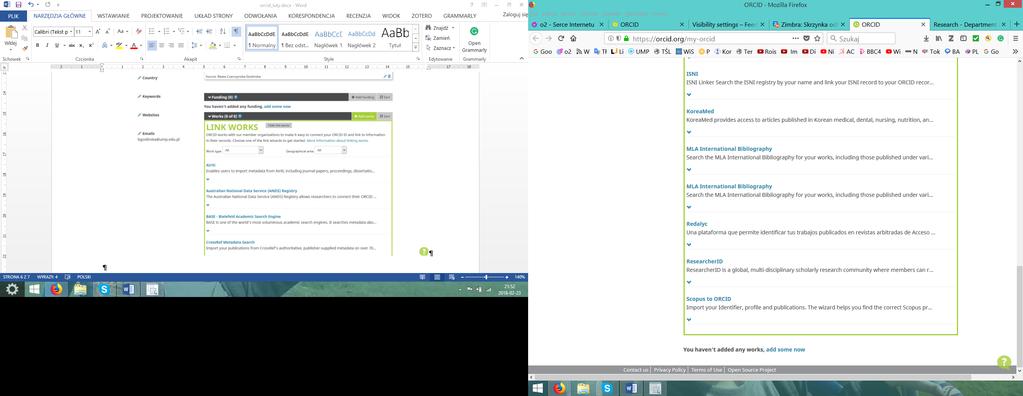Open the Terms of Use footer link

coord(707,370)
